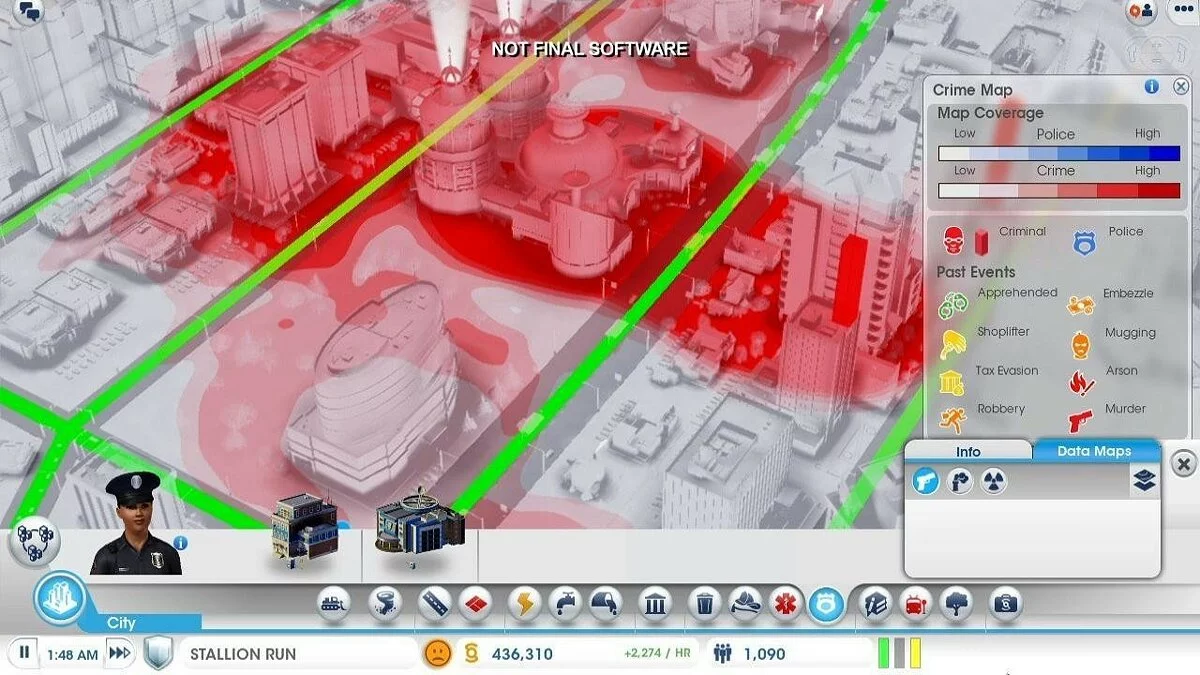Open the Health red-cross menu

[x=785, y=603]
